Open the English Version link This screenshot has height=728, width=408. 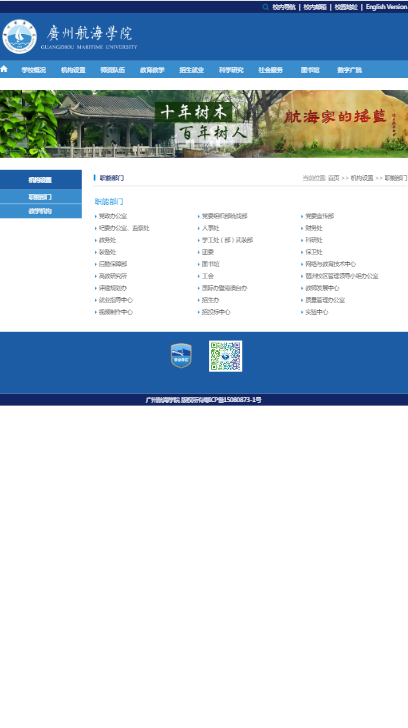click(386, 7)
